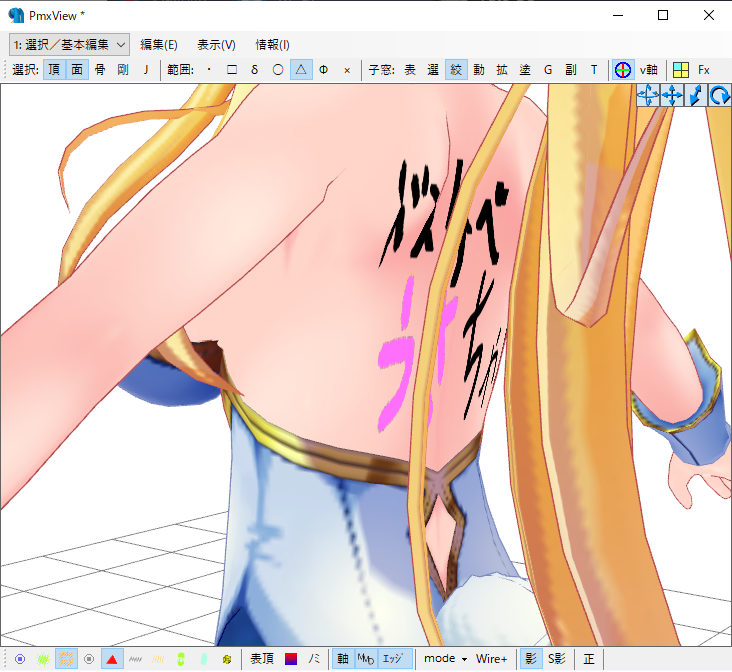The width and height of the screenshot is (732, 672).
Task: Toggle the blue circle vertex display icon
Action: click(20, 659)
